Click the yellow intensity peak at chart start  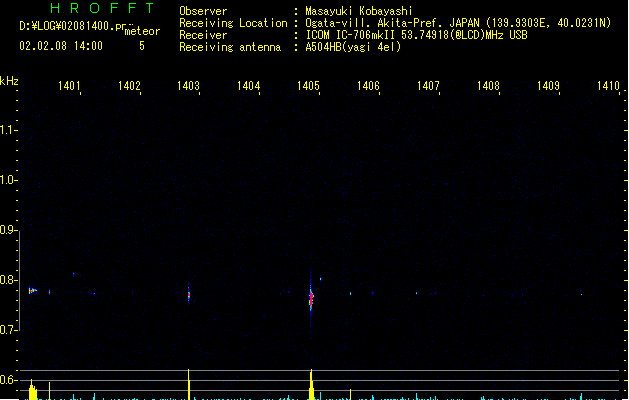pyautogui.click(x=32, y=390)
